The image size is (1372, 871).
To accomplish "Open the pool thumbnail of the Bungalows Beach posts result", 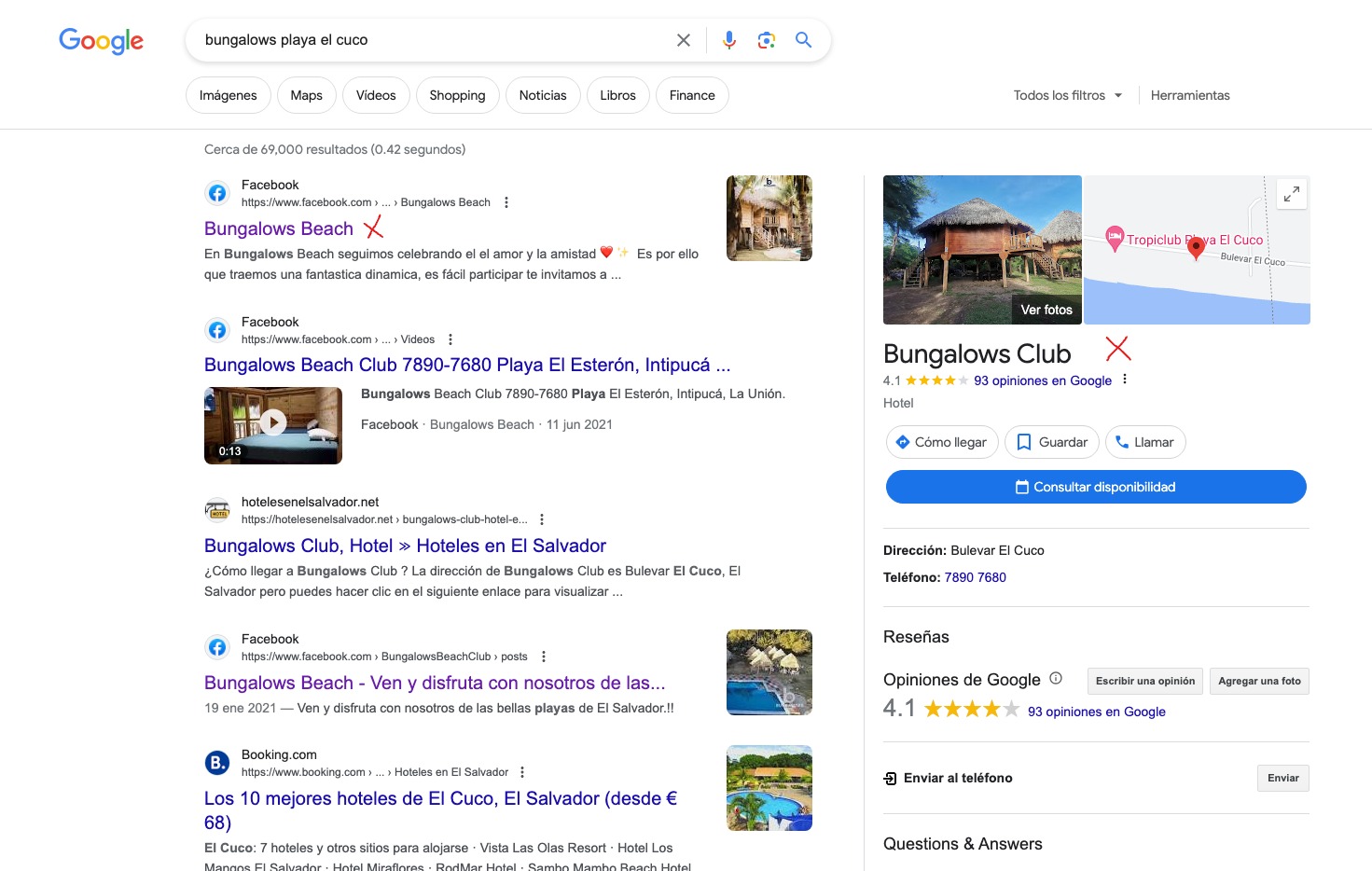I will click(769, 672).
